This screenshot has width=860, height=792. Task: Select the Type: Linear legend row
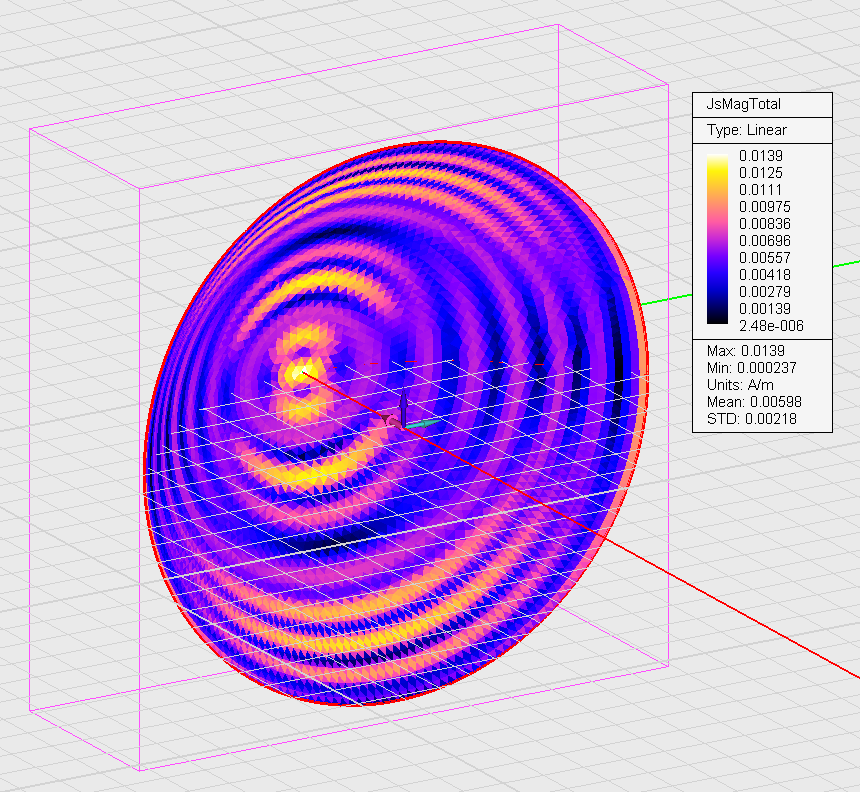tap(747, 130)
